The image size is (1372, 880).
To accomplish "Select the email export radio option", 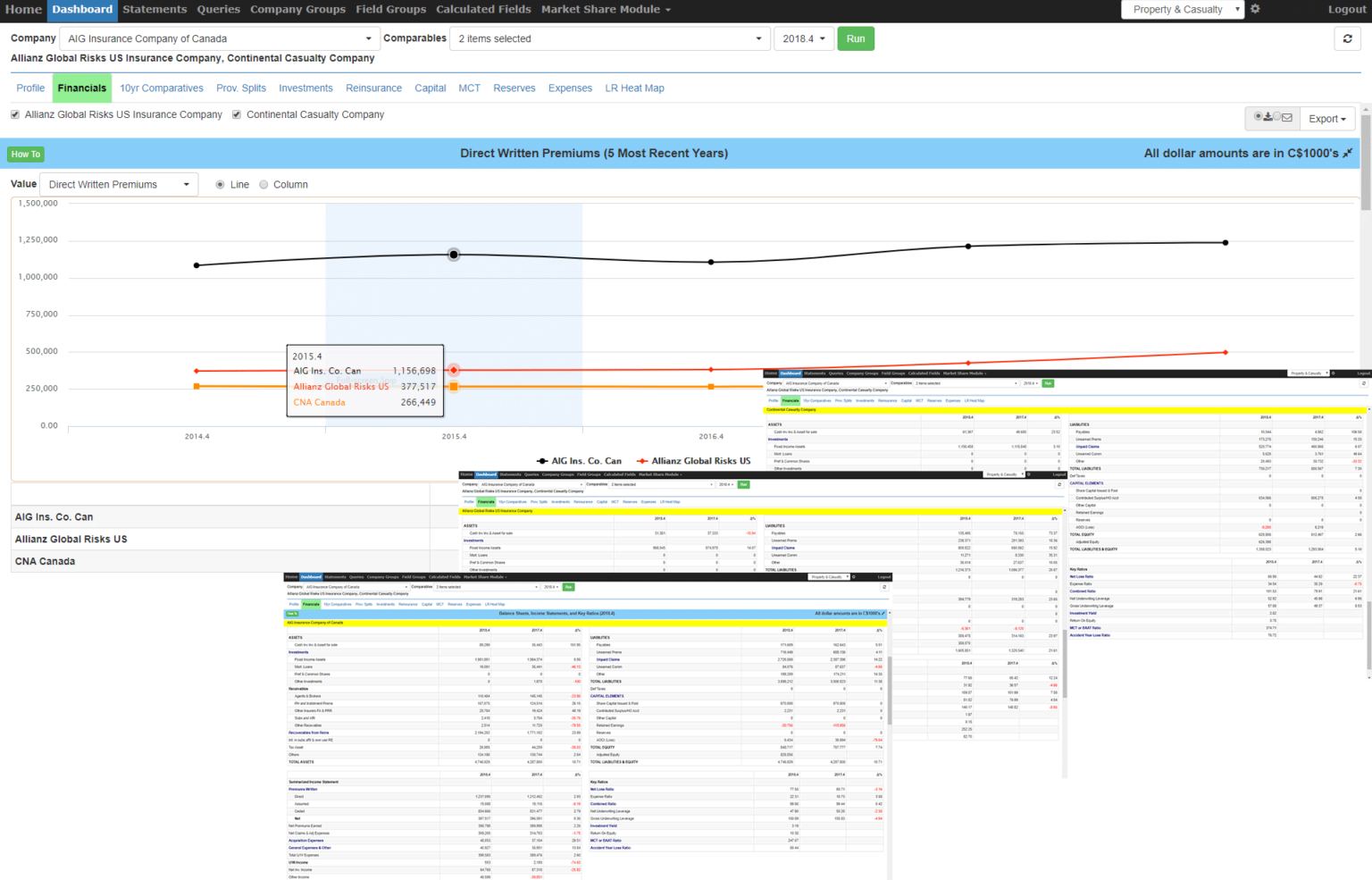I will pos(1277,117).
